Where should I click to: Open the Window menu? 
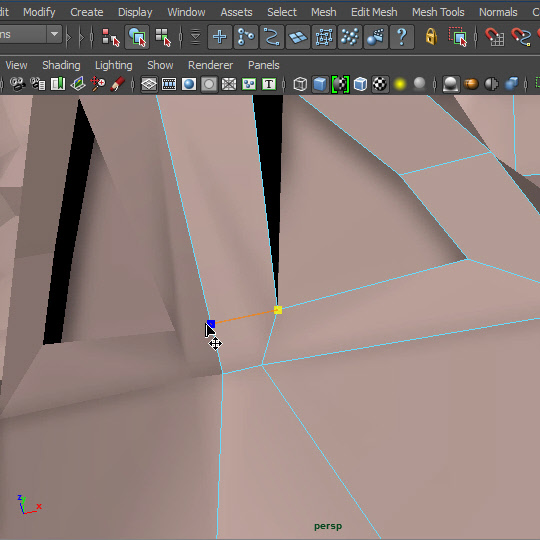[186, 12]
